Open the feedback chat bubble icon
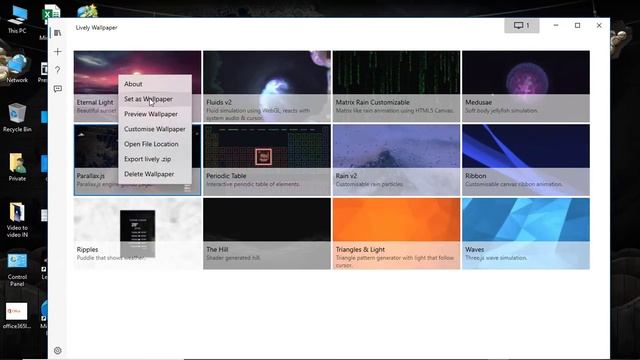 58,89
